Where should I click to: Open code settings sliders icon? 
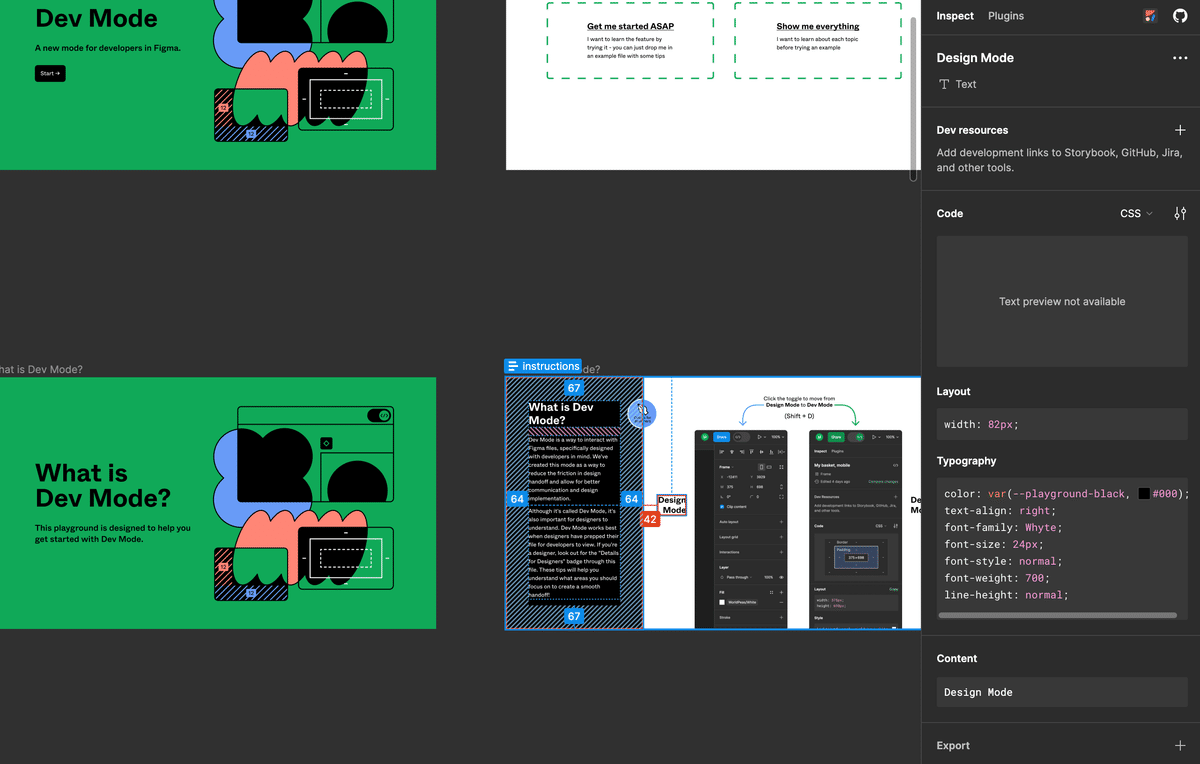point(1180,213)
